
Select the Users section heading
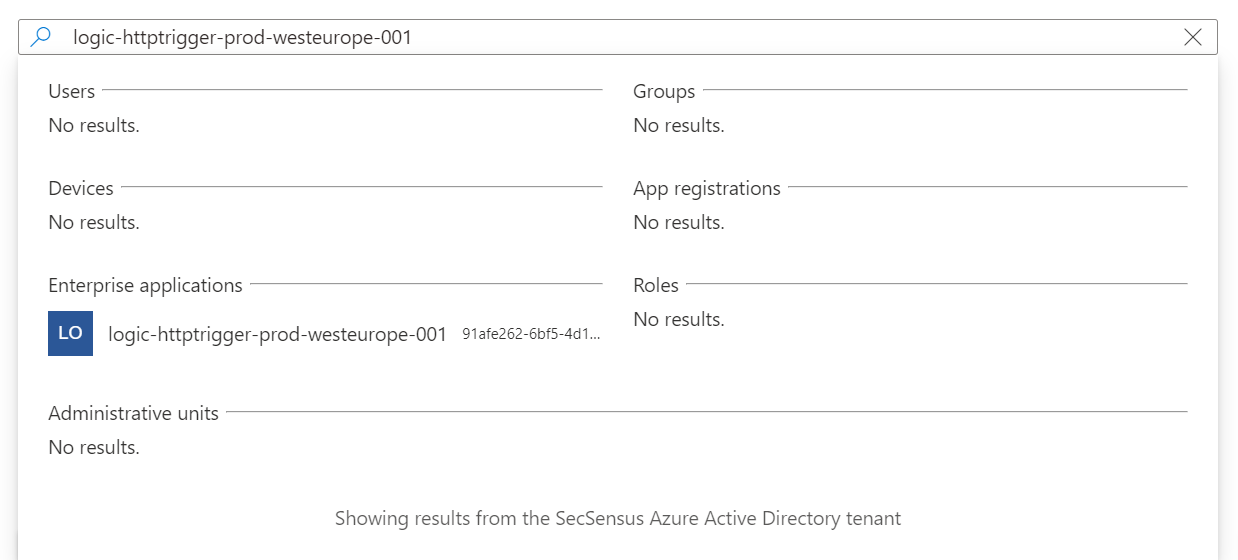[x=72, y=91]
